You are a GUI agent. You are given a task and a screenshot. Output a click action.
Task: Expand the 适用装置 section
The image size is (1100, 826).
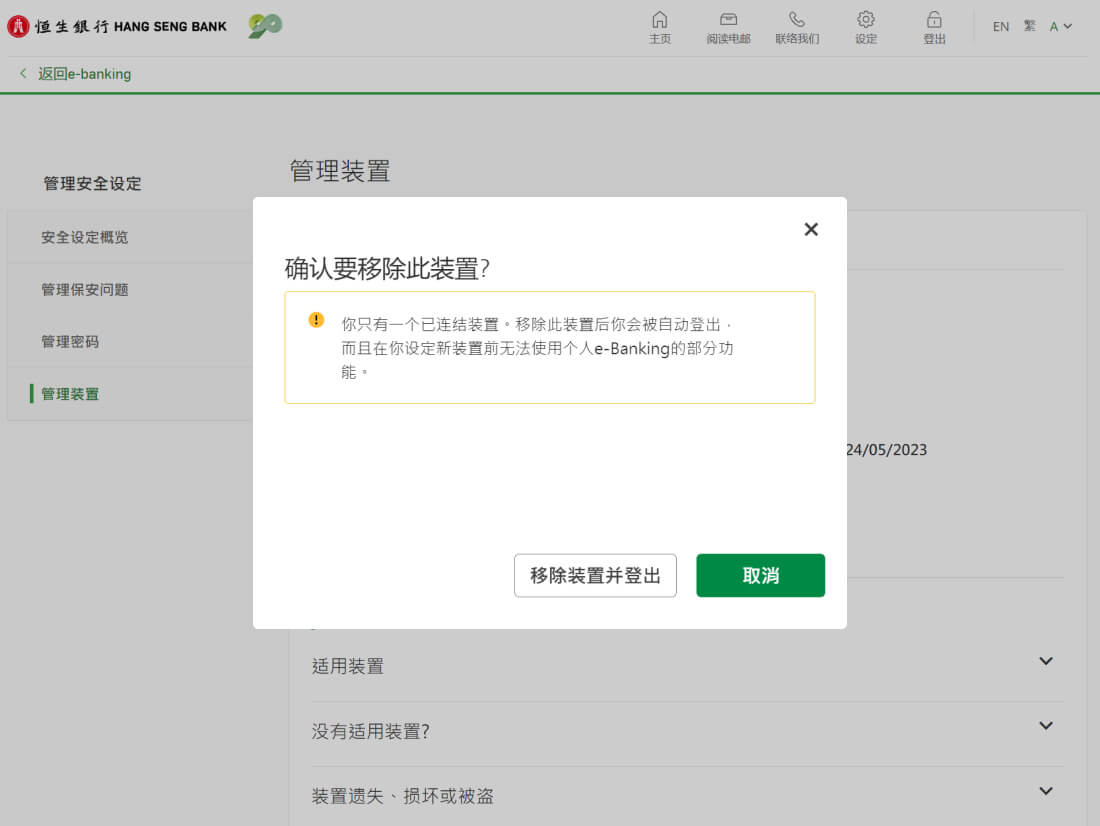[x=1046, y=662]
